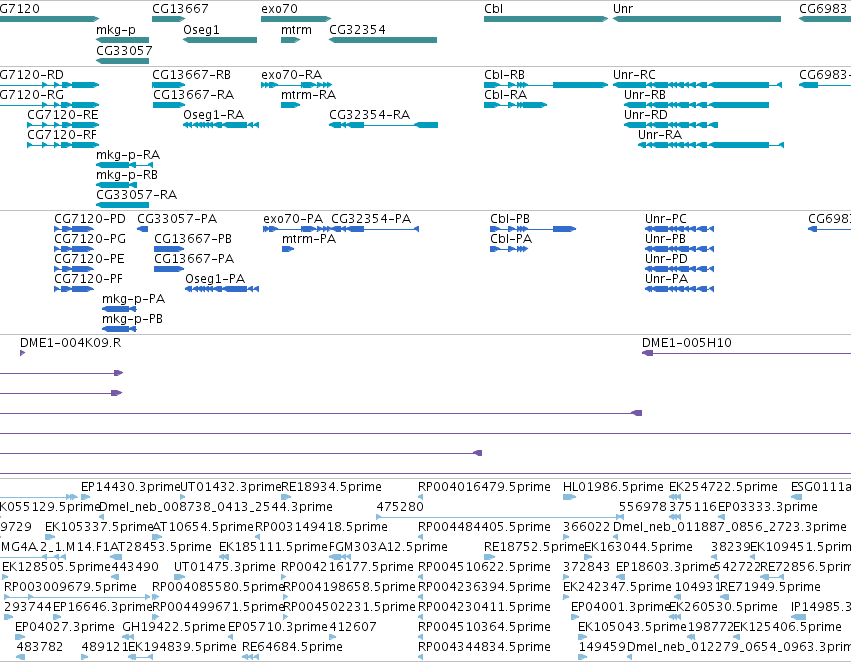Viewport: 851px width, 662px height.
Task: Select transcript label Unr-RA
Action: pyautogui.click(x=660, y=134)
